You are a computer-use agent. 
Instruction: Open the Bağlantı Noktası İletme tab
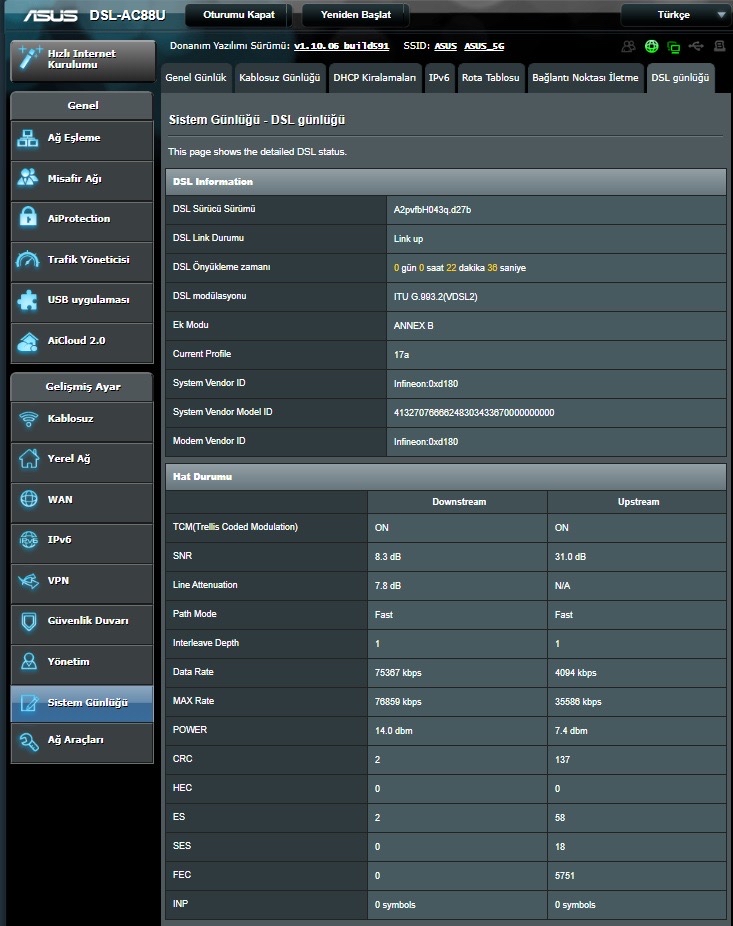(x=585, y=78)
